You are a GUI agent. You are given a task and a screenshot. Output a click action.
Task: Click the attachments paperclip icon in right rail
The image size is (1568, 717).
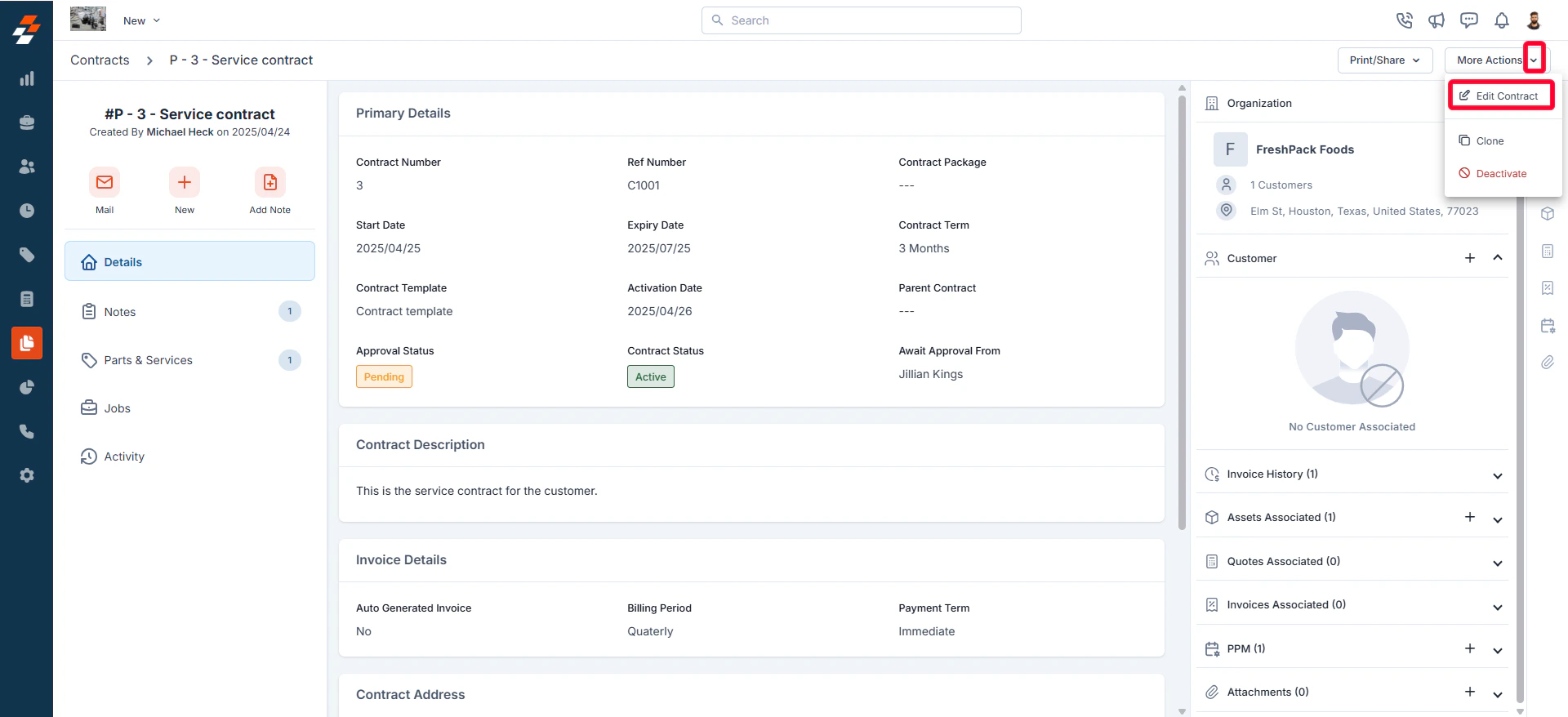tap(1548, 363)
